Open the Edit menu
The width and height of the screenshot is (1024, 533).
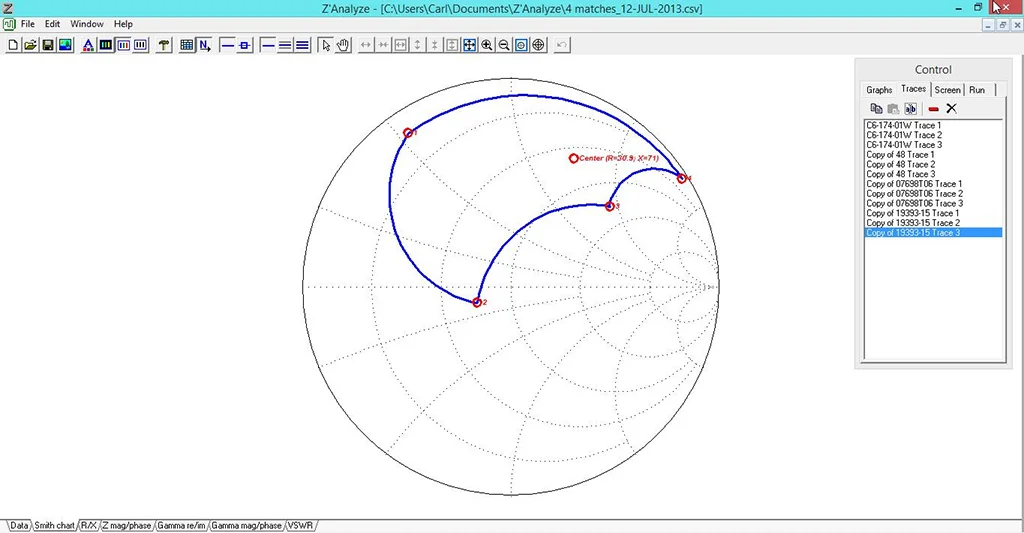(x=52, y=24)
